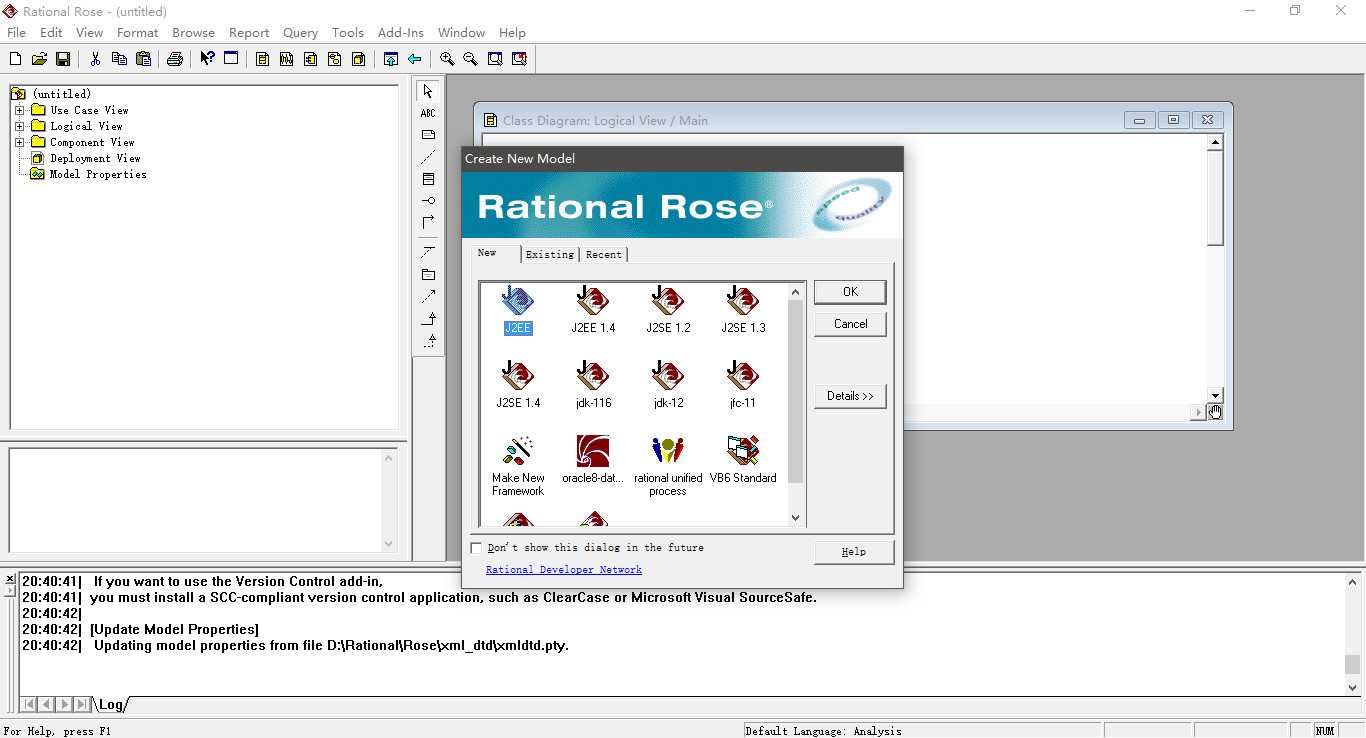The width and height of the screenshot is (1366, 738).
Task: Click the Zoom In magnifier icon
Action: click(447, 59)
